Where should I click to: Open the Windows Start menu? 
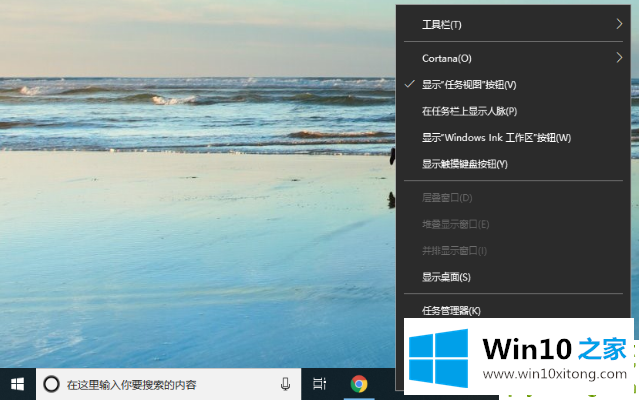17,384
